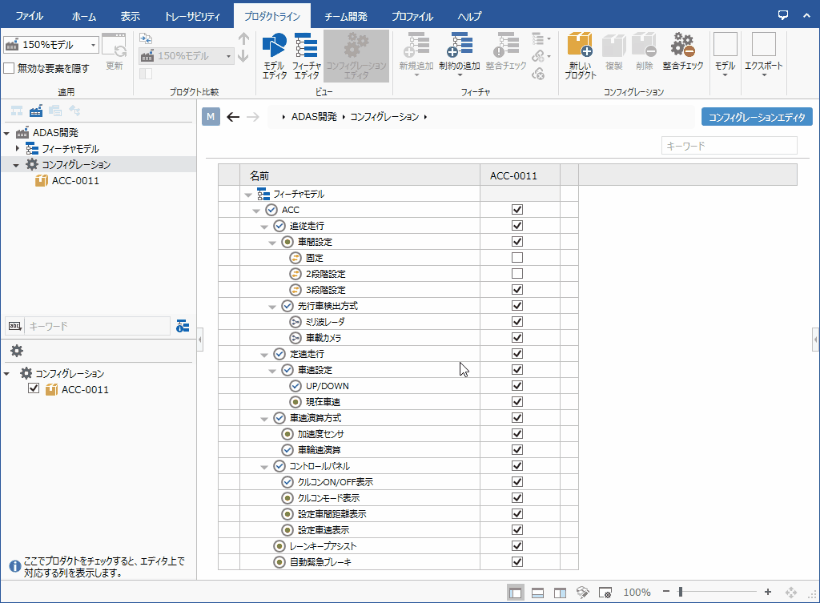Click the gear icon above the product list
820x603 pixels.
[17, 351]
